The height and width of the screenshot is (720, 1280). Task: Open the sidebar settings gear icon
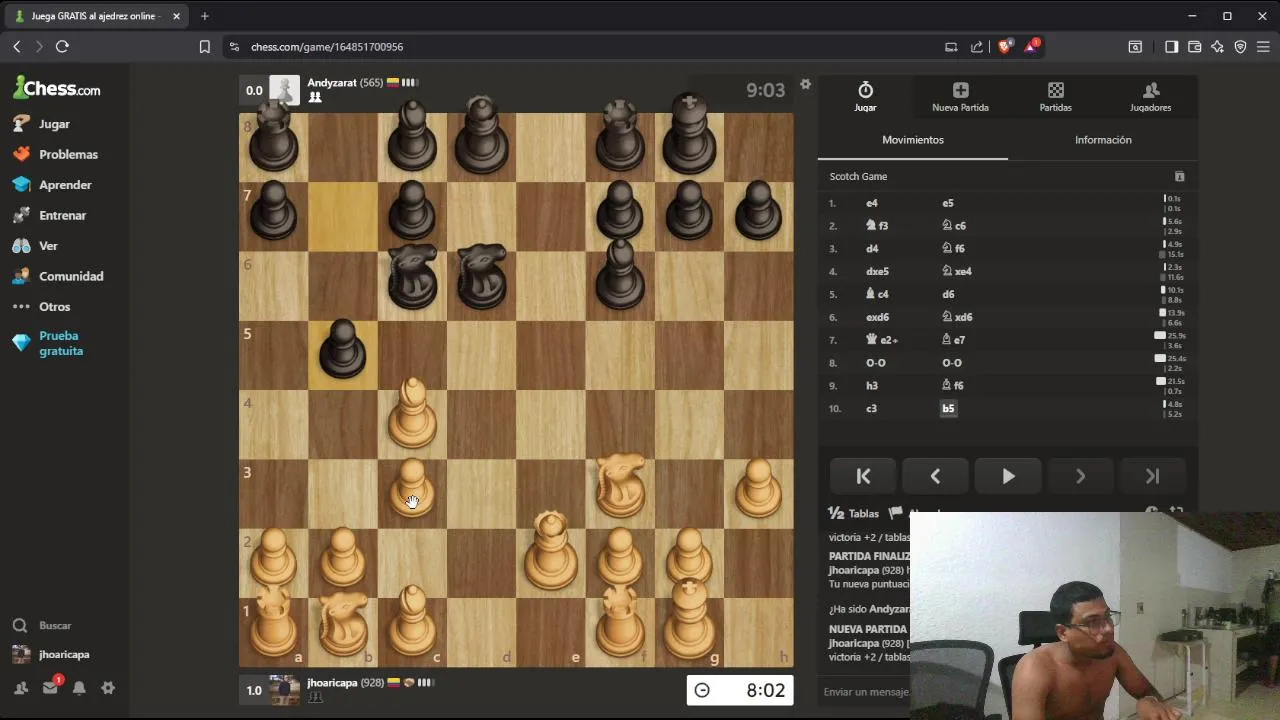pyautogui.click(x=108, y=688)
